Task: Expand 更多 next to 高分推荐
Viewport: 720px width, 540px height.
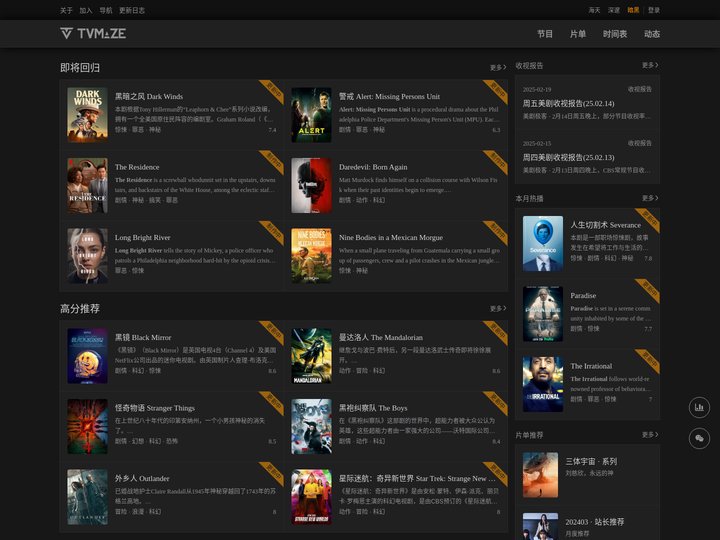Action: point(498,309)
